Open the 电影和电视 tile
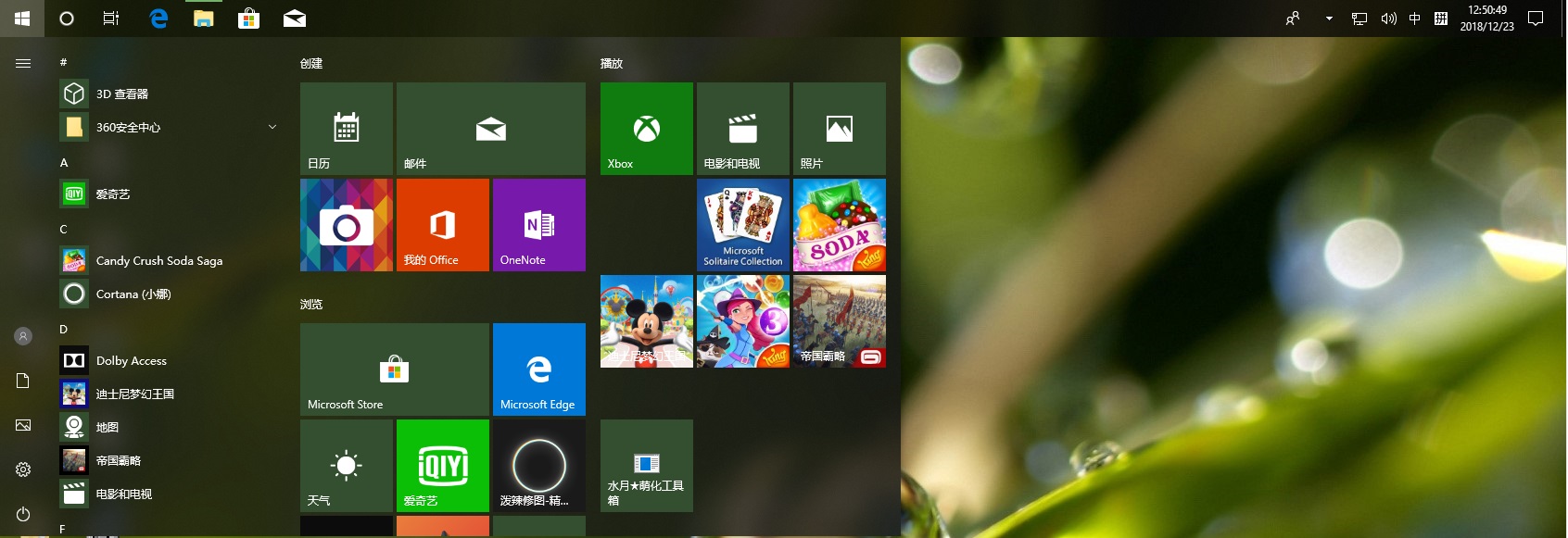The width and height of the screenshot is (1568, 538). [743, 129]
